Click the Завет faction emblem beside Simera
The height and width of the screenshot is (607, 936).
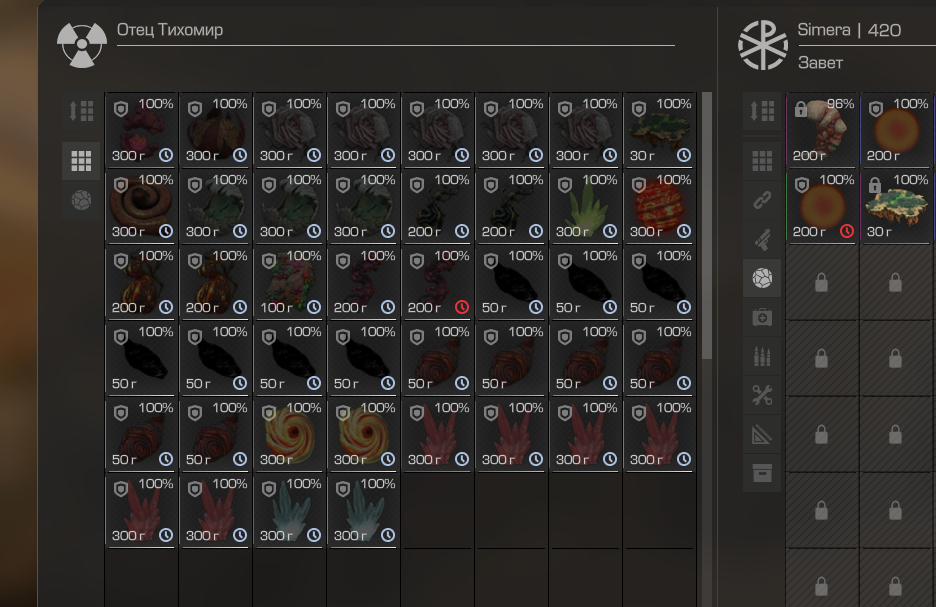[x=763, y=45]
